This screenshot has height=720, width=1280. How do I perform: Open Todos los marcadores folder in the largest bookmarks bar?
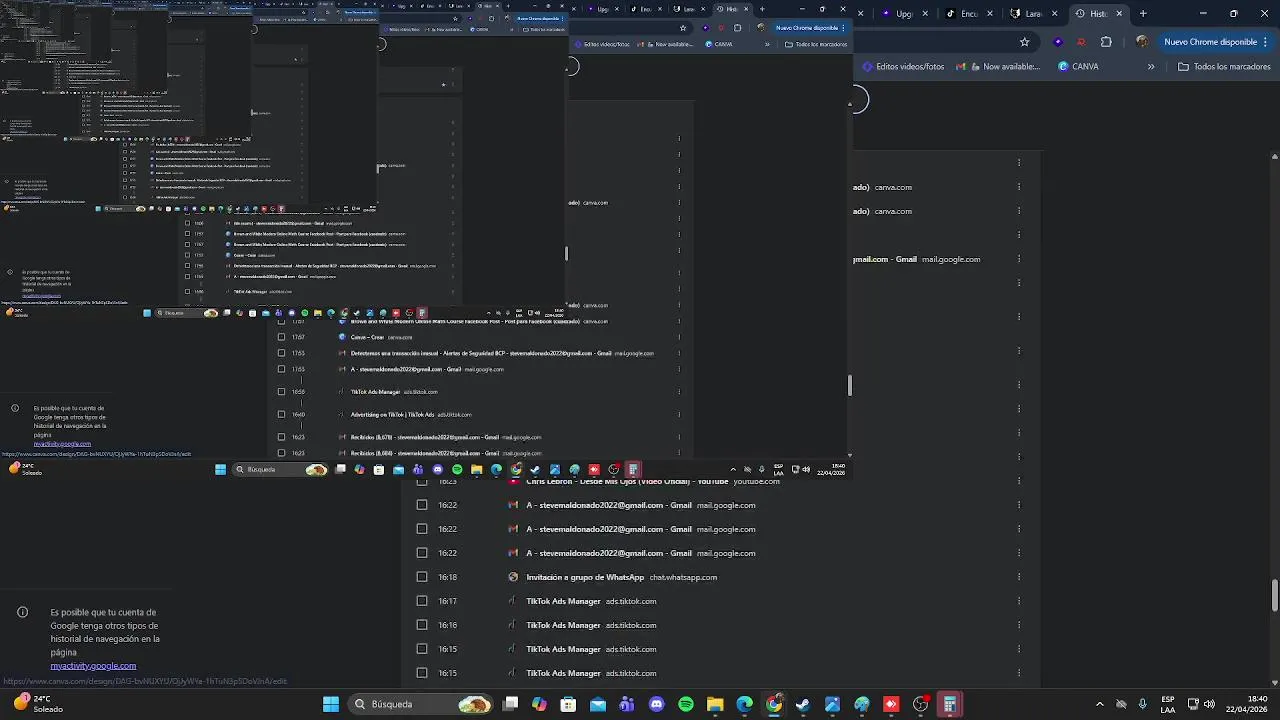tap(1224, 67)
